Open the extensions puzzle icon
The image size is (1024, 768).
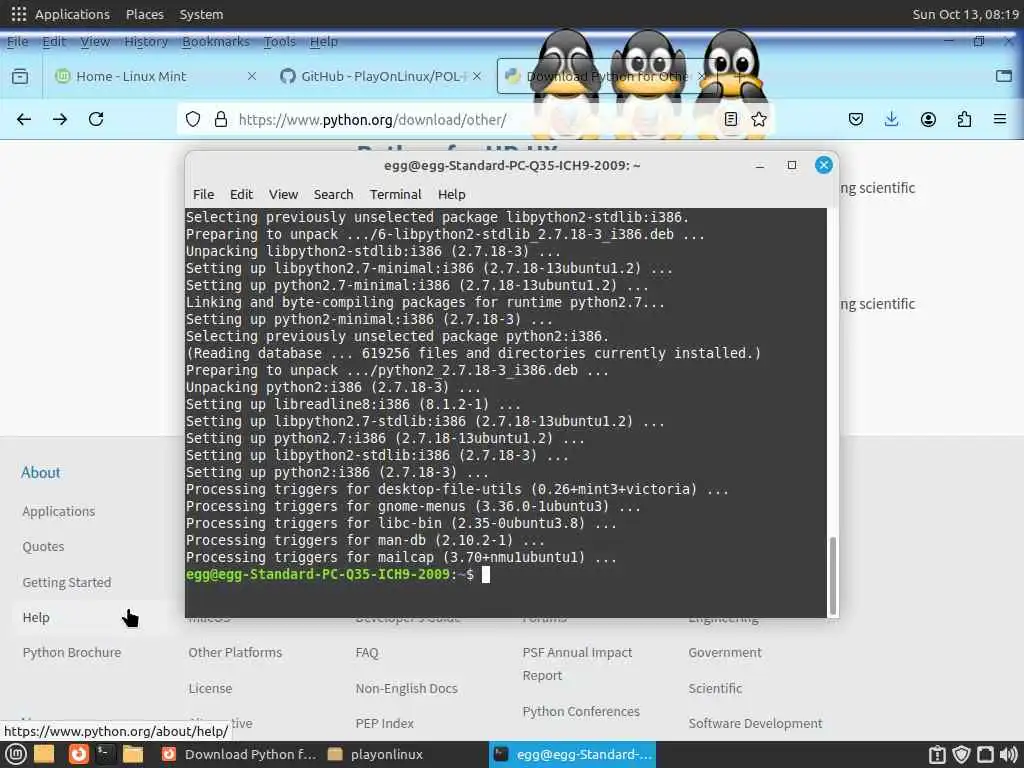(964, 119)
